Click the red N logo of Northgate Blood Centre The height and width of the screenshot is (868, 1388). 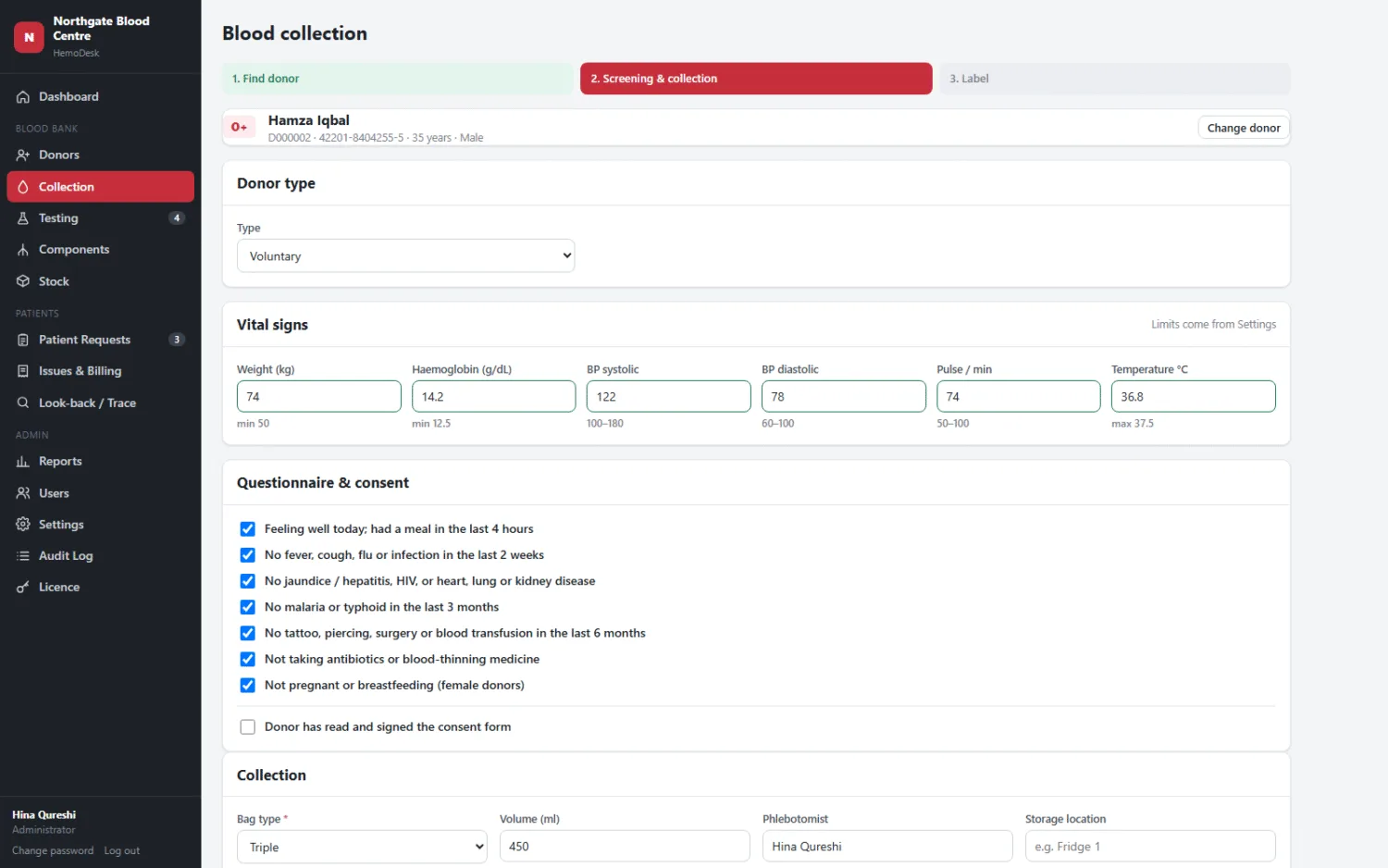[x=29, y=37]
